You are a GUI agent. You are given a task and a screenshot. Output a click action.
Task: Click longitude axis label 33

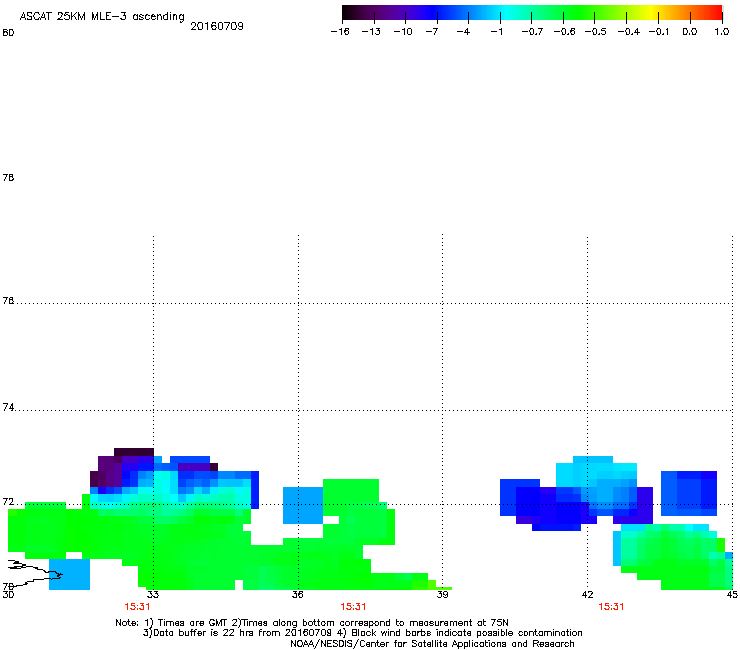pyautogui.click(x=152, y=594)
